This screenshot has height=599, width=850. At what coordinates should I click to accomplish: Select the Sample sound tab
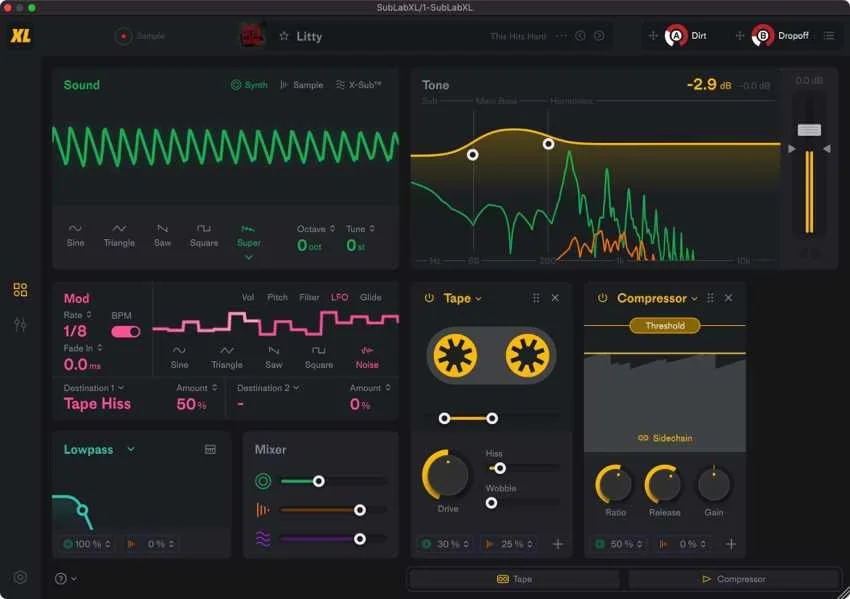tap(301, 85)
